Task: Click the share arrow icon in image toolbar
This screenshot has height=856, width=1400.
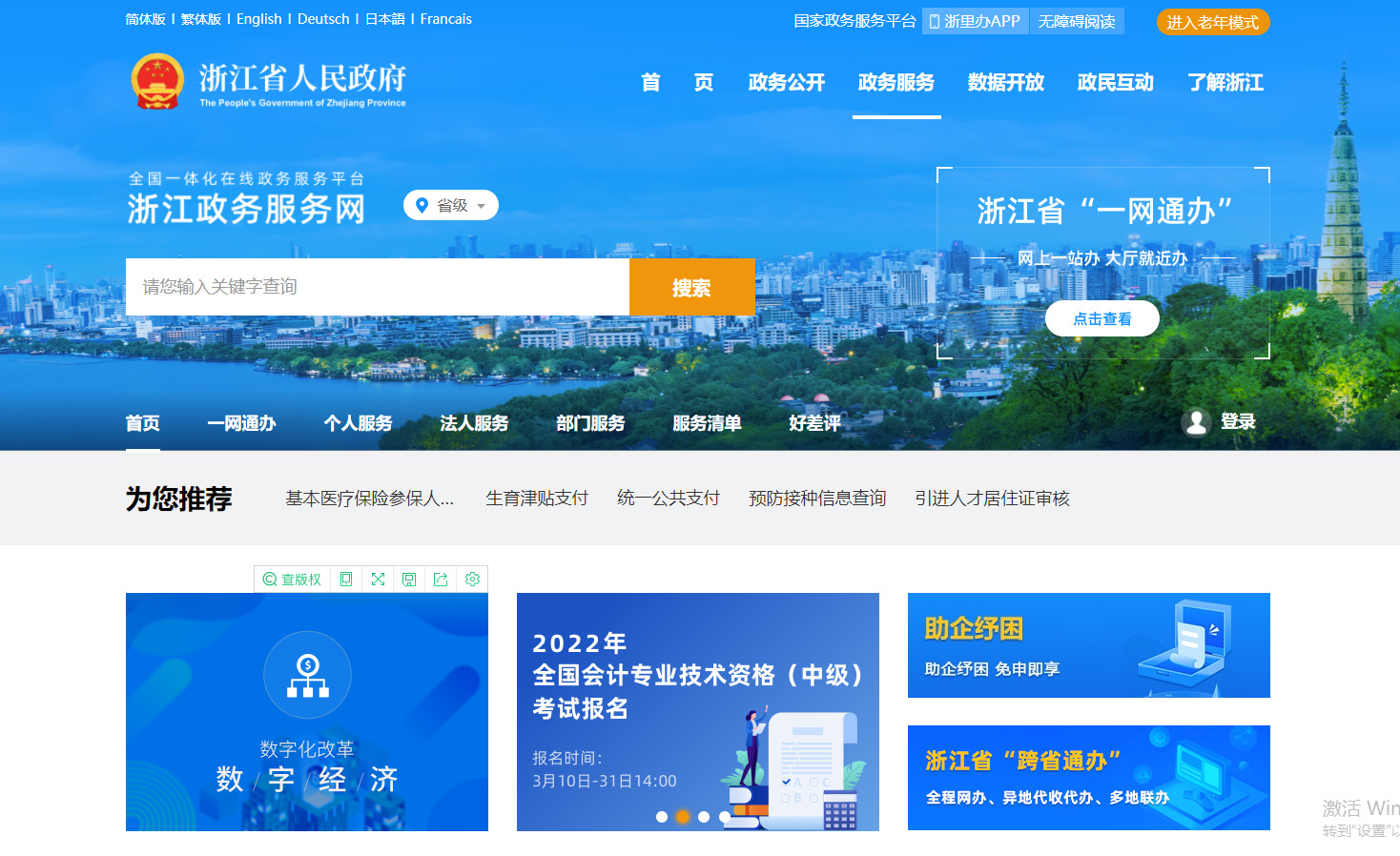Action: click(441, 580)
